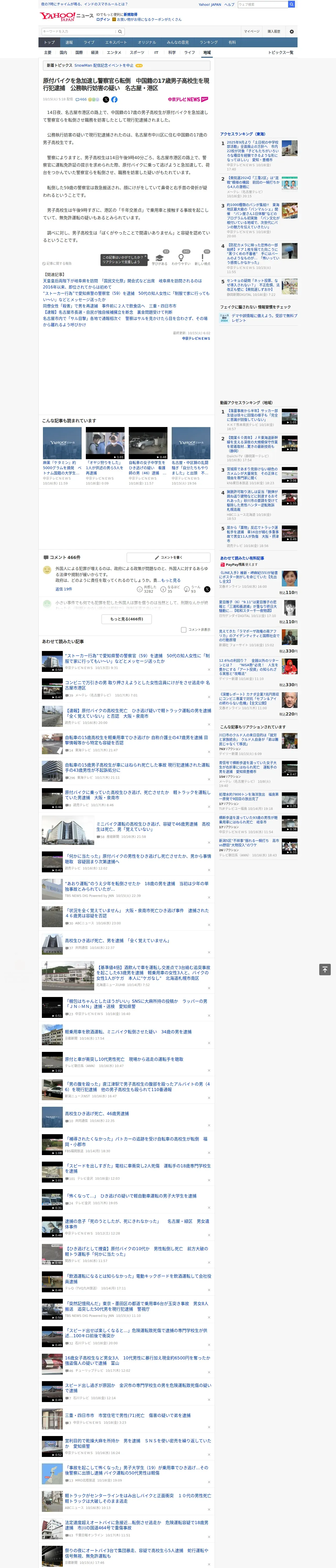
Task: Open related article about 天皇皇后両陛下 visiting 岐阜県
Action: 122,284
